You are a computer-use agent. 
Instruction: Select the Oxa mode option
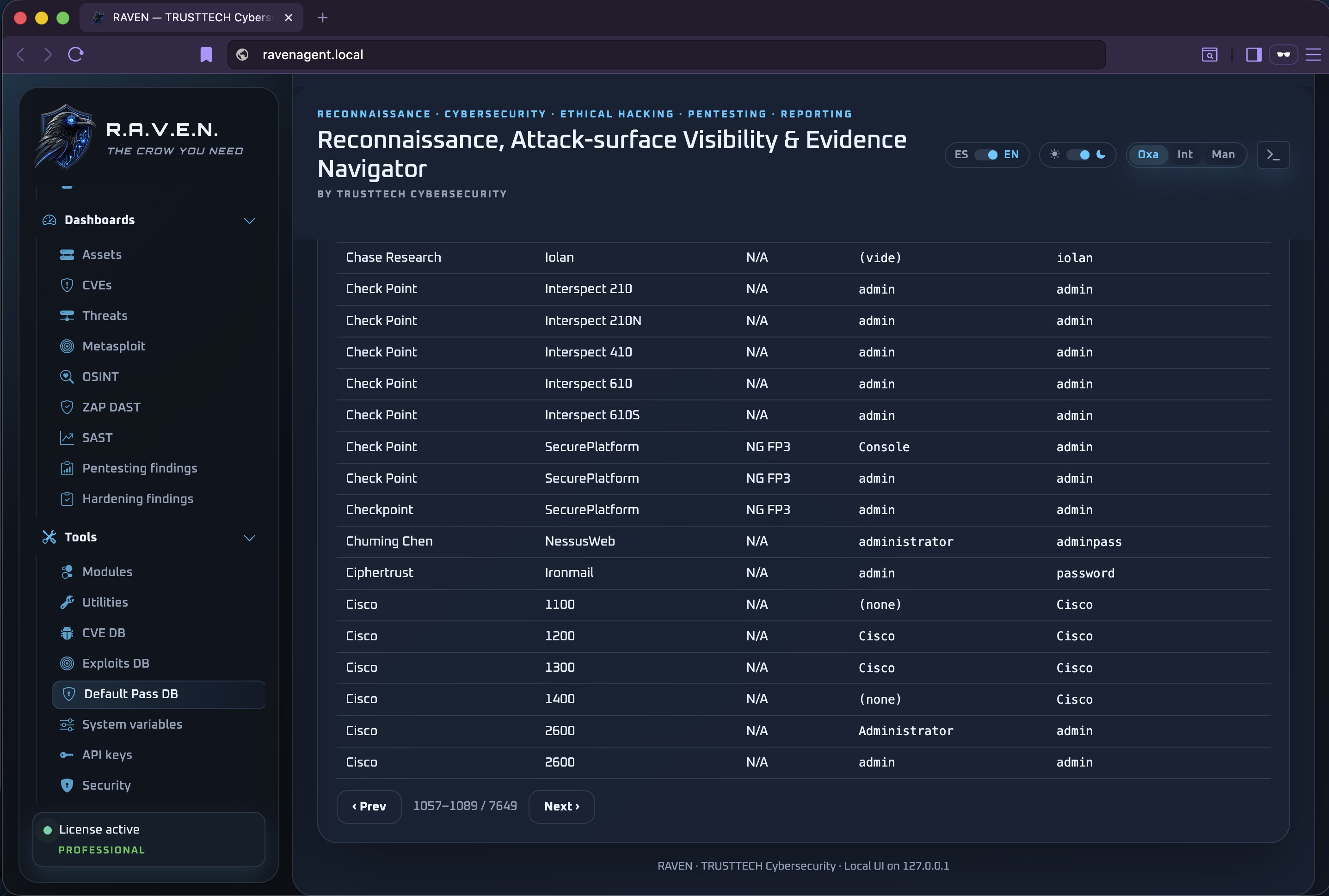[x=1148, y=155]
